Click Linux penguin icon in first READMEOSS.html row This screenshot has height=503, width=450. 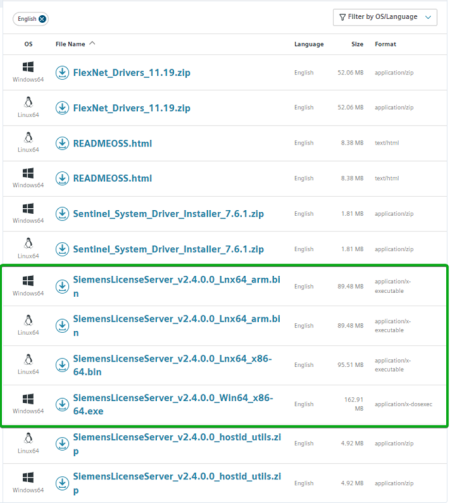(28, 137)
